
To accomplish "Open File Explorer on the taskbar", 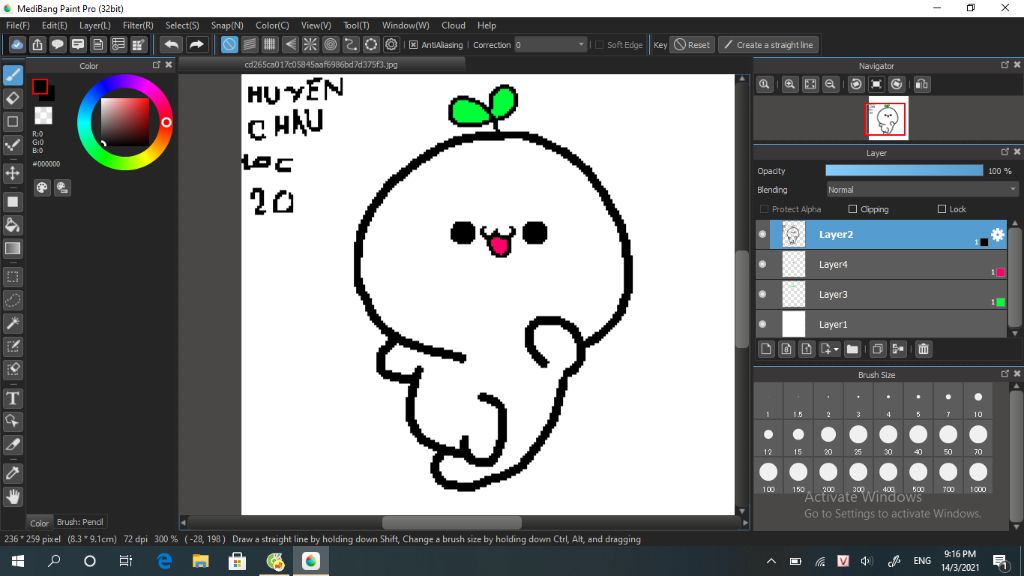I will [x=200, y=561].
